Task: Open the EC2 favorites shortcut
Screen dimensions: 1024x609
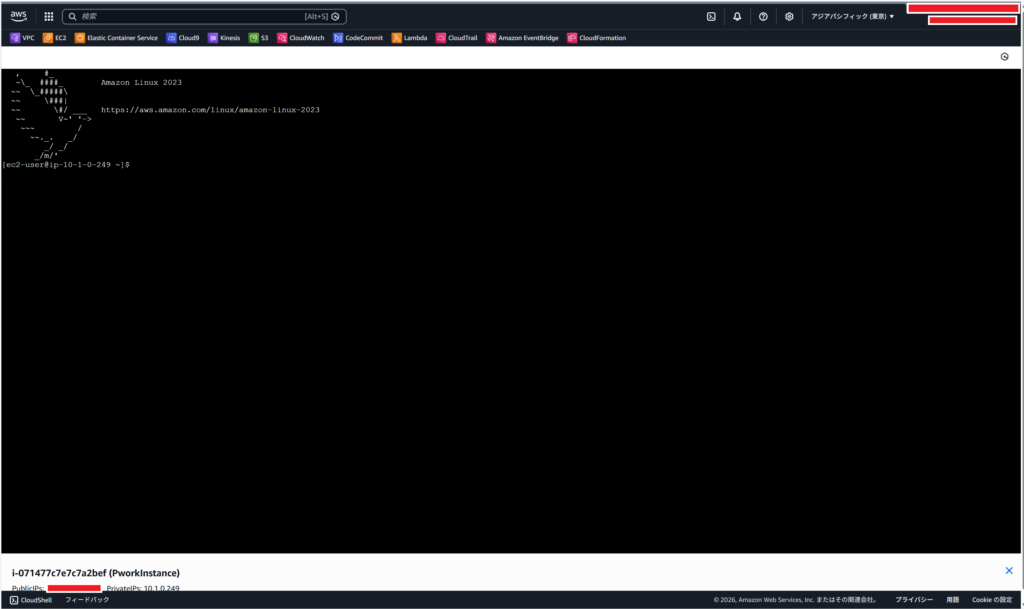Action: click(x=54, y=38)
